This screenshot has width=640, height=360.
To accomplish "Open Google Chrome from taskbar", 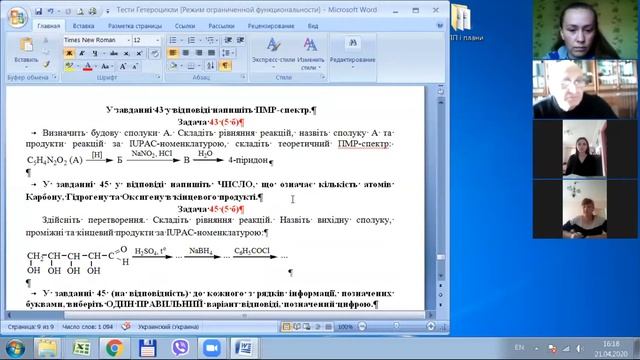I will (x=114, y=348).
